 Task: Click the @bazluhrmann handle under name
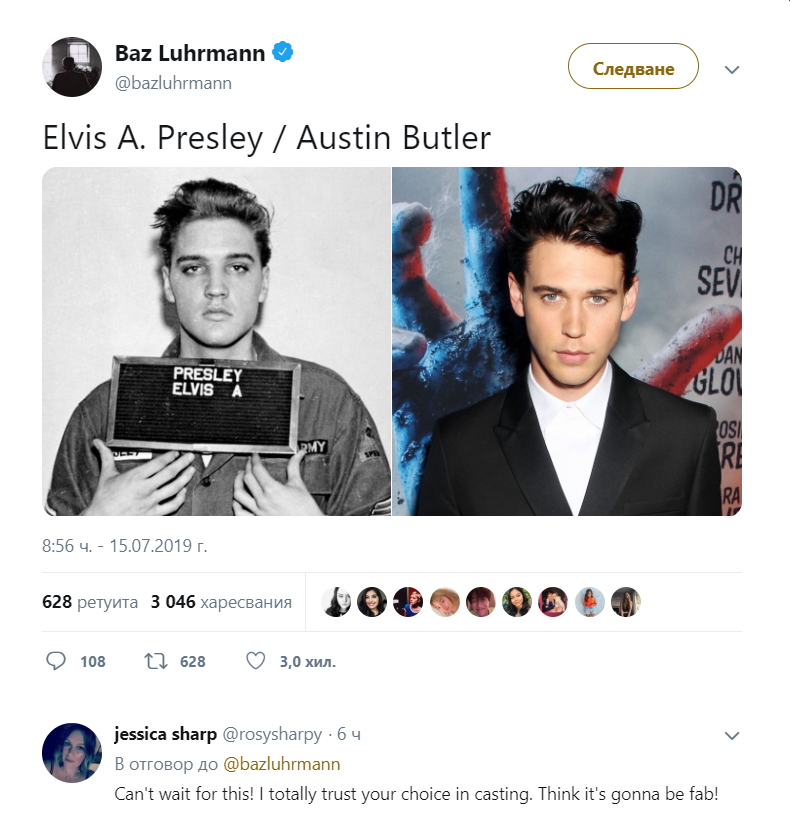pyautogui.click(x=173, y=83)
